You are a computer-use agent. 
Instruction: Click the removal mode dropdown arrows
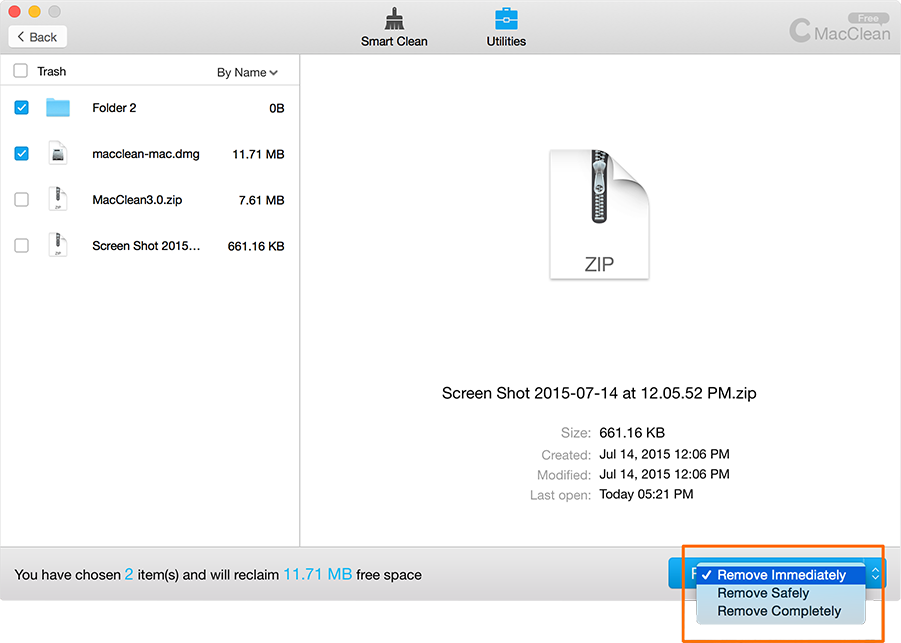click(x=875, y=574)
